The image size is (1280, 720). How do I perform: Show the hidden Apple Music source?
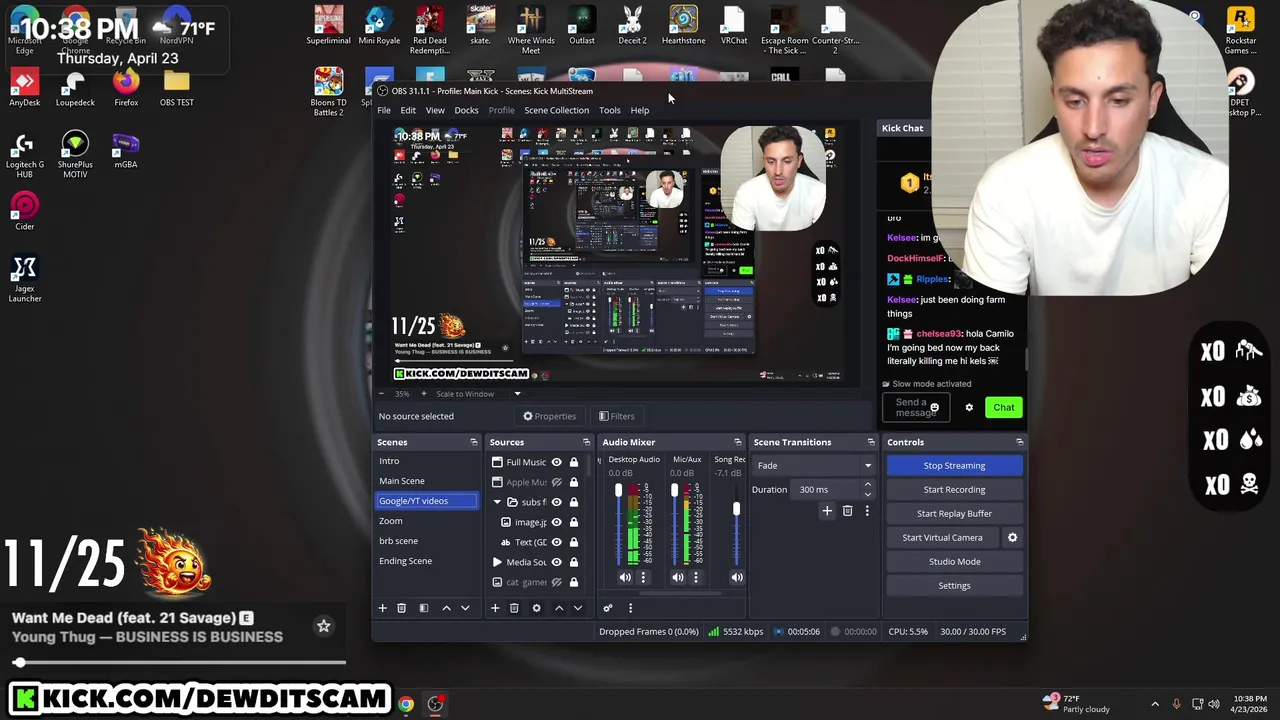557,482
